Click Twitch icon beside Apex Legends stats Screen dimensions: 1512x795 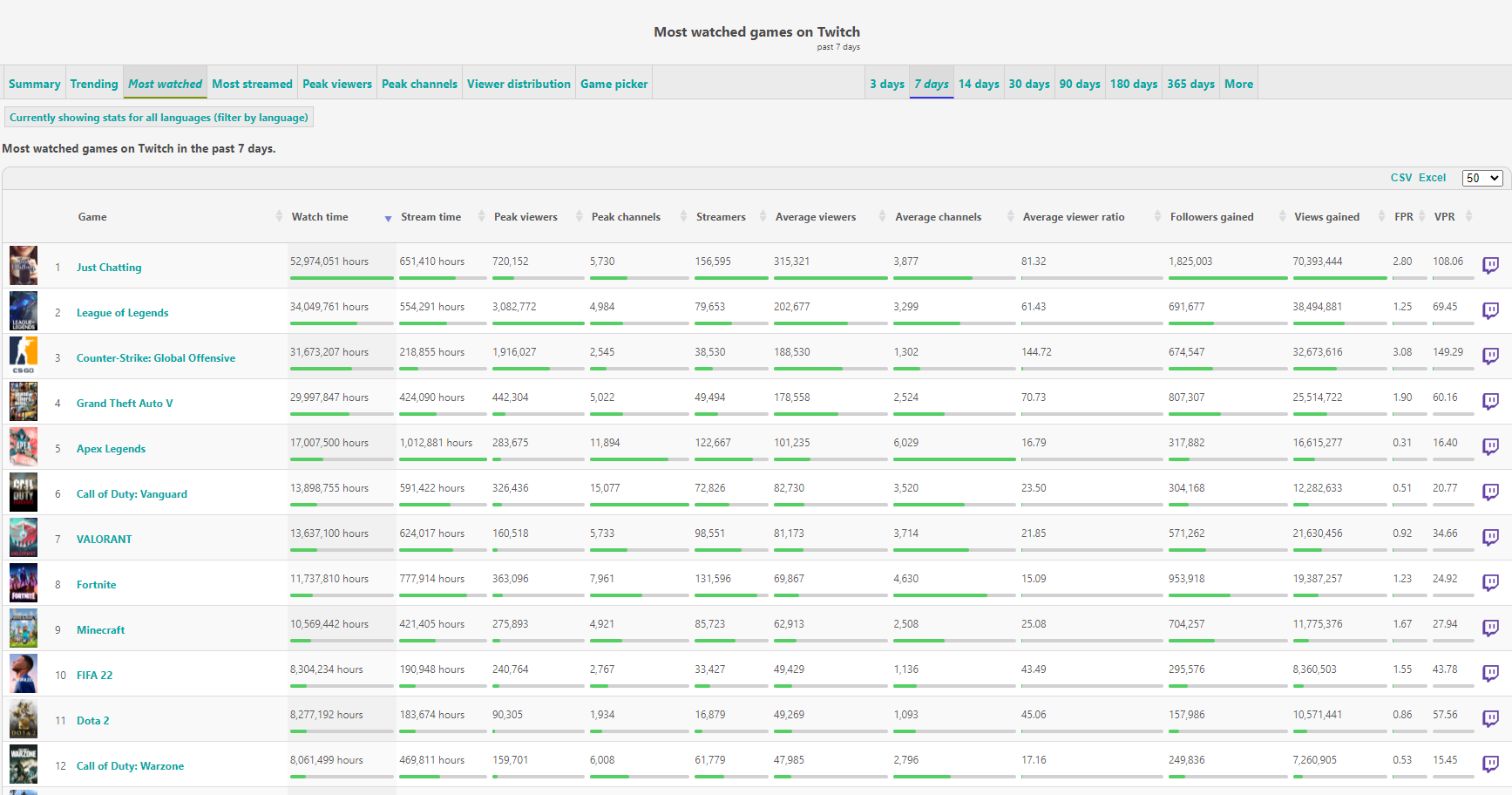pos(1490,446)
